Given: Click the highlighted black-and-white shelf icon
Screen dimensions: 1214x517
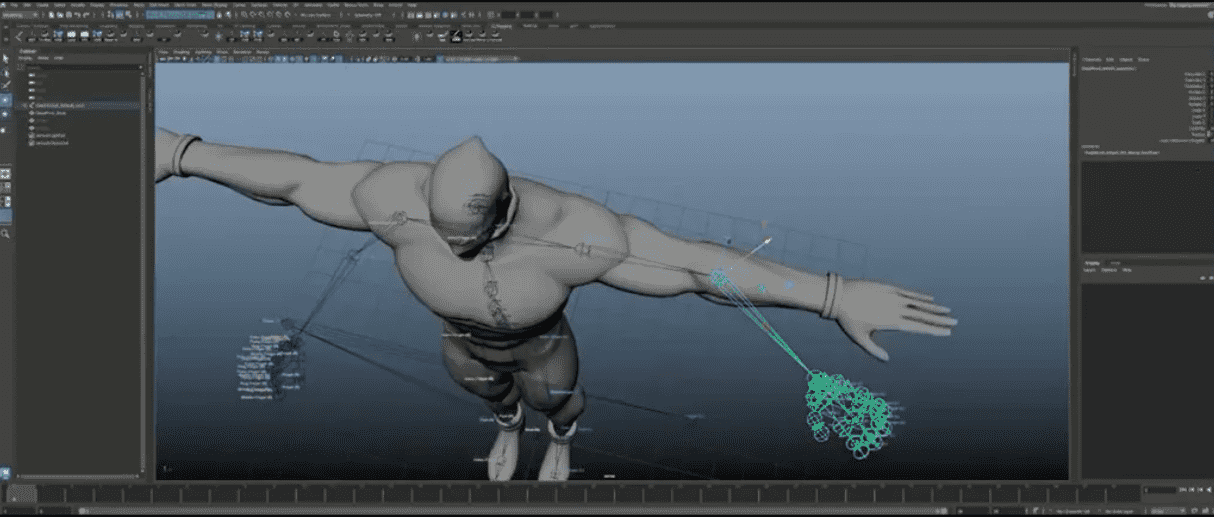Looking at the screenshot, I should coord(456,35).
